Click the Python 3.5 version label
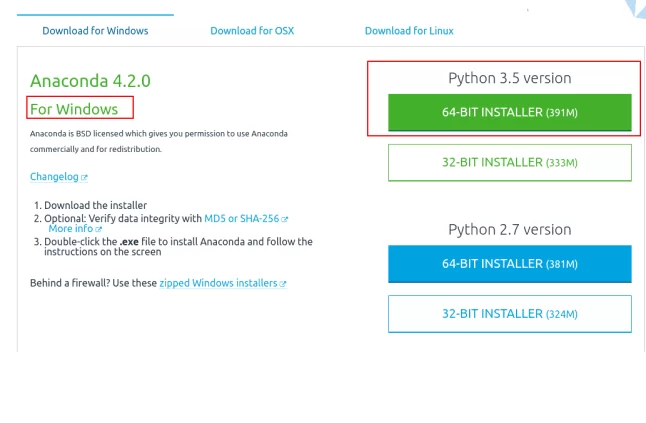Image resolution: width=646 pixels, height=423 pixels. [x=510, y=78]
